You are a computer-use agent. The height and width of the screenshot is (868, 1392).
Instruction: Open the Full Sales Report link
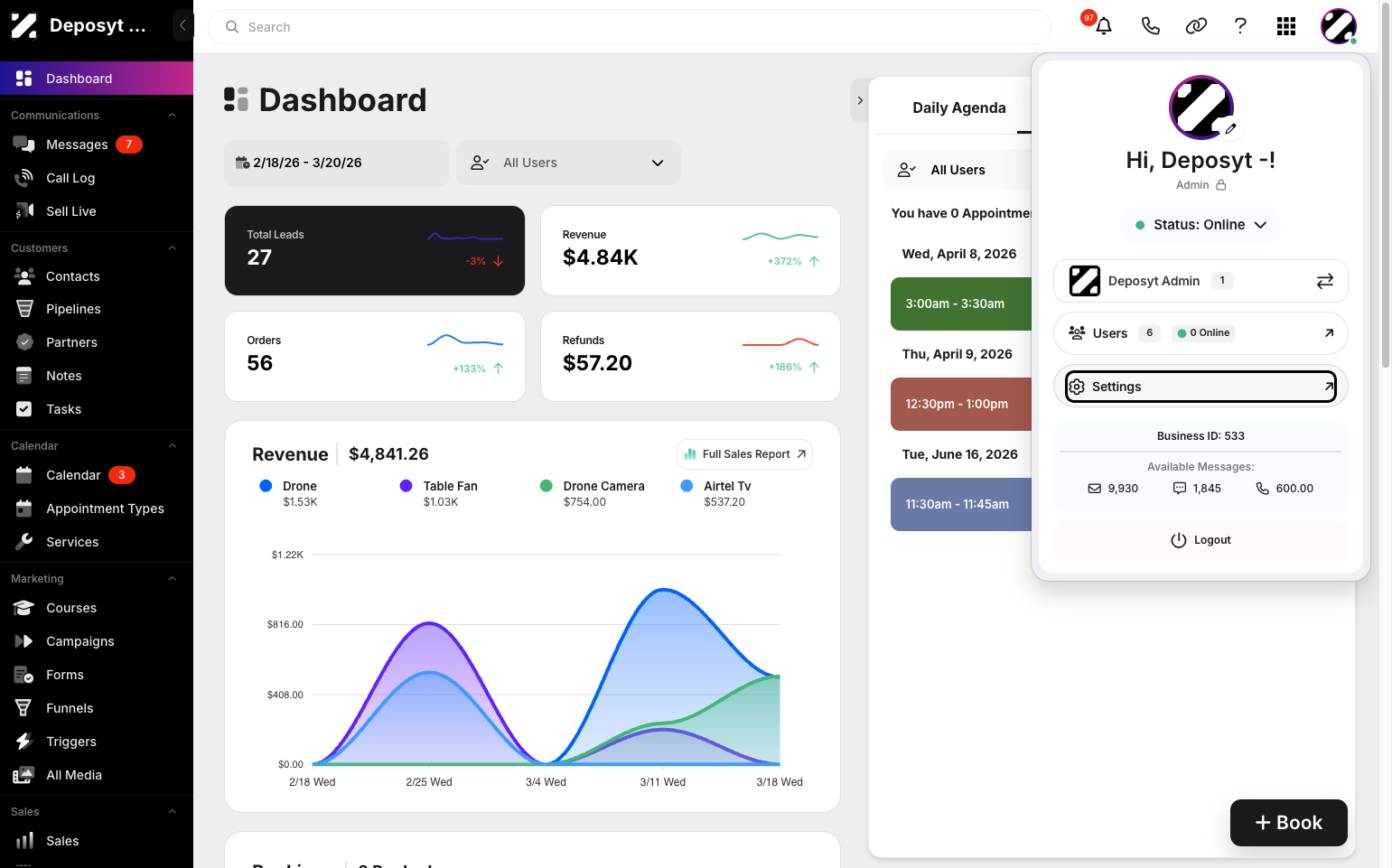tap(745, 454)
